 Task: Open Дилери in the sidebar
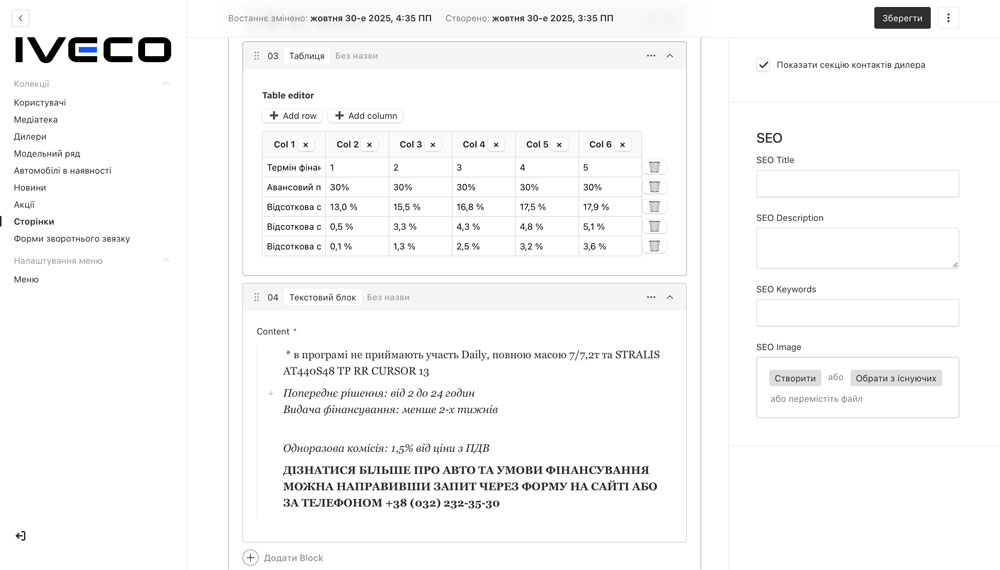click(30, 136)
